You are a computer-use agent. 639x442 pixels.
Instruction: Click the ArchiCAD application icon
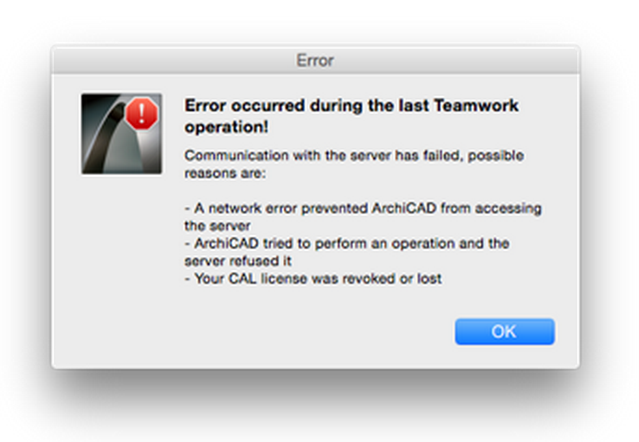[x=121, y=134]
